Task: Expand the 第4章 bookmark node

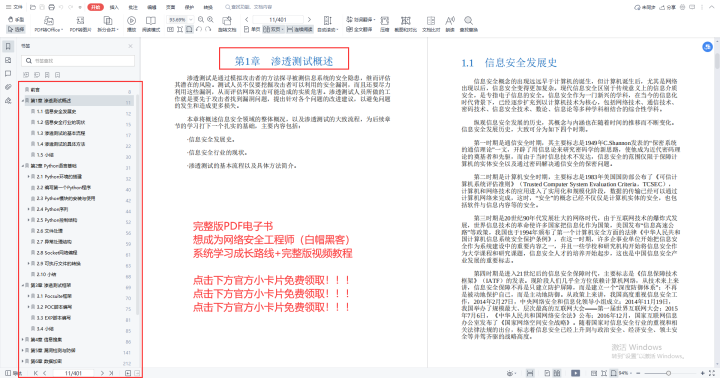Action: click(23, 339)
